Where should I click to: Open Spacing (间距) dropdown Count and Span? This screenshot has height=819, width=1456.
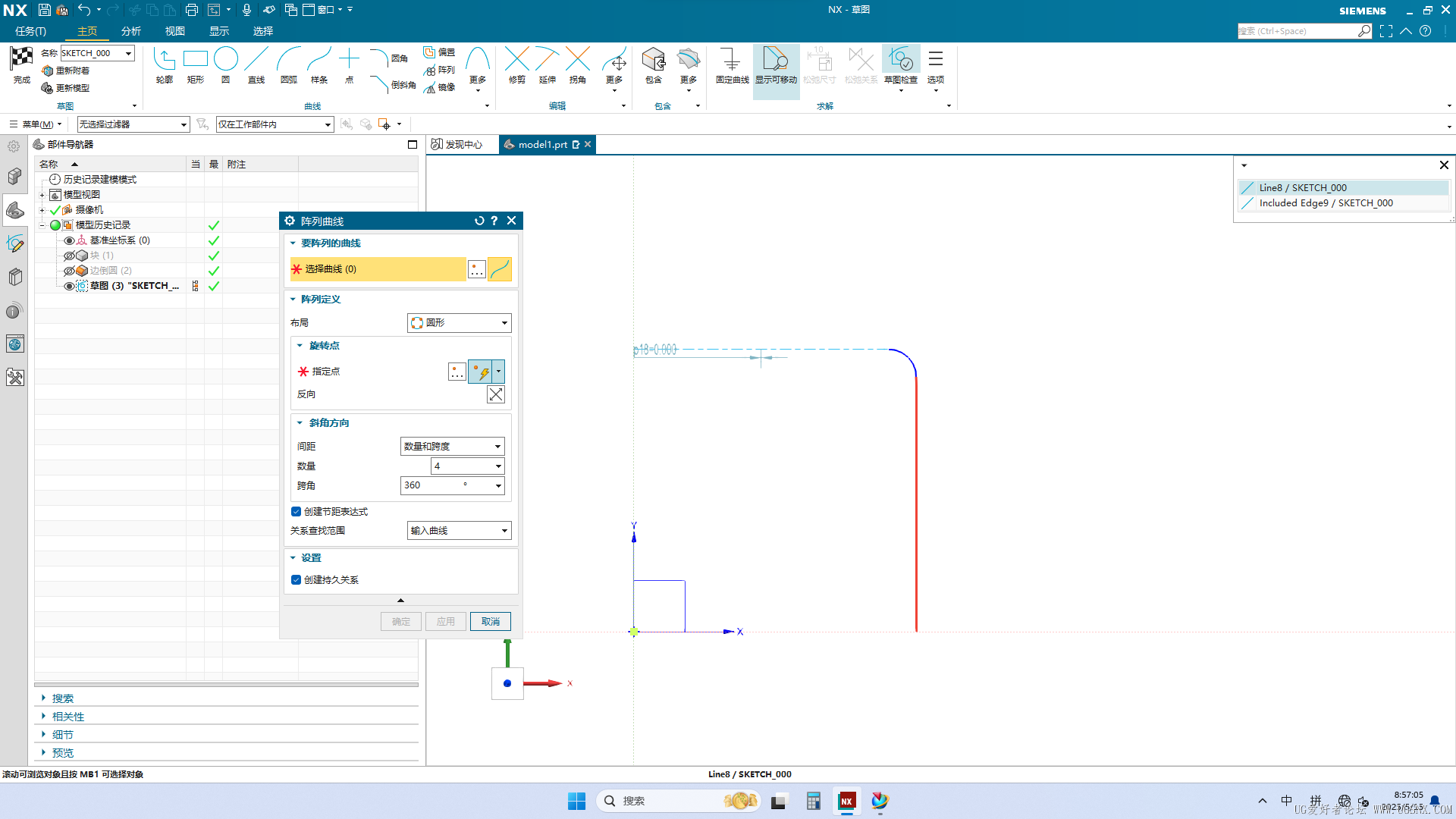[x=452, y=447]
